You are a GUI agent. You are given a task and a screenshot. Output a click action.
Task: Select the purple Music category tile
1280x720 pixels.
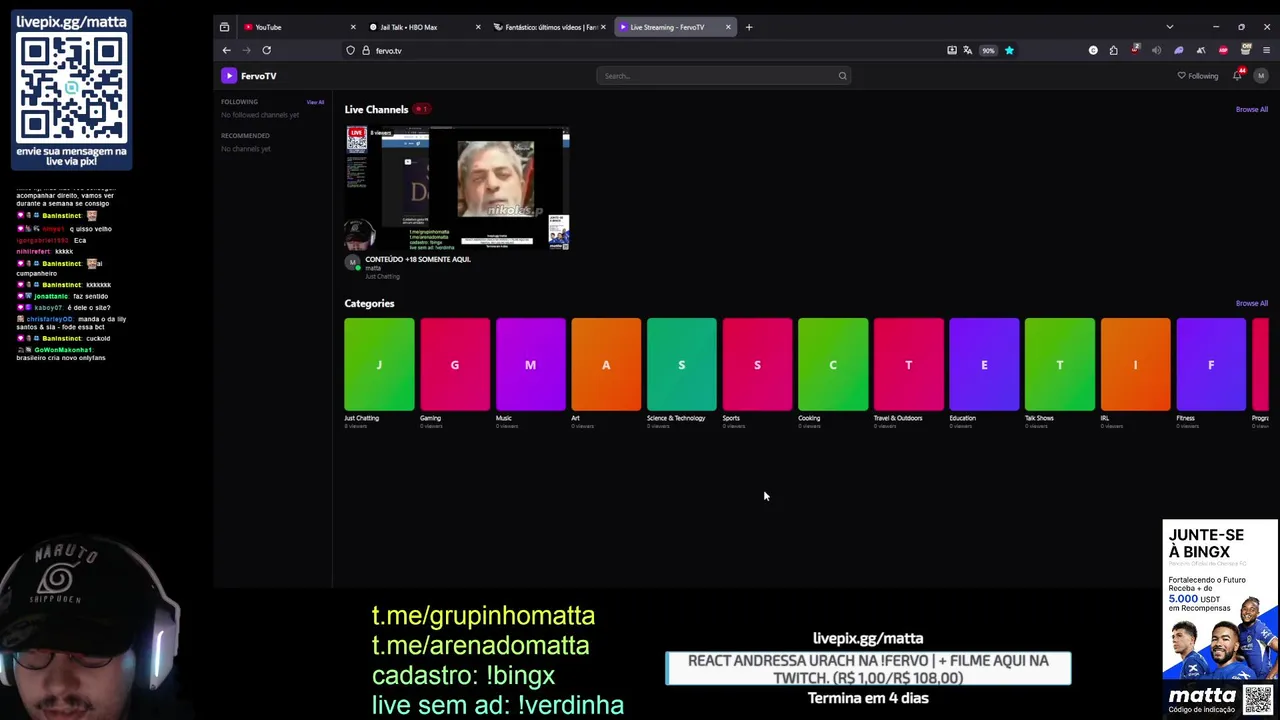[x=531, y=365]
